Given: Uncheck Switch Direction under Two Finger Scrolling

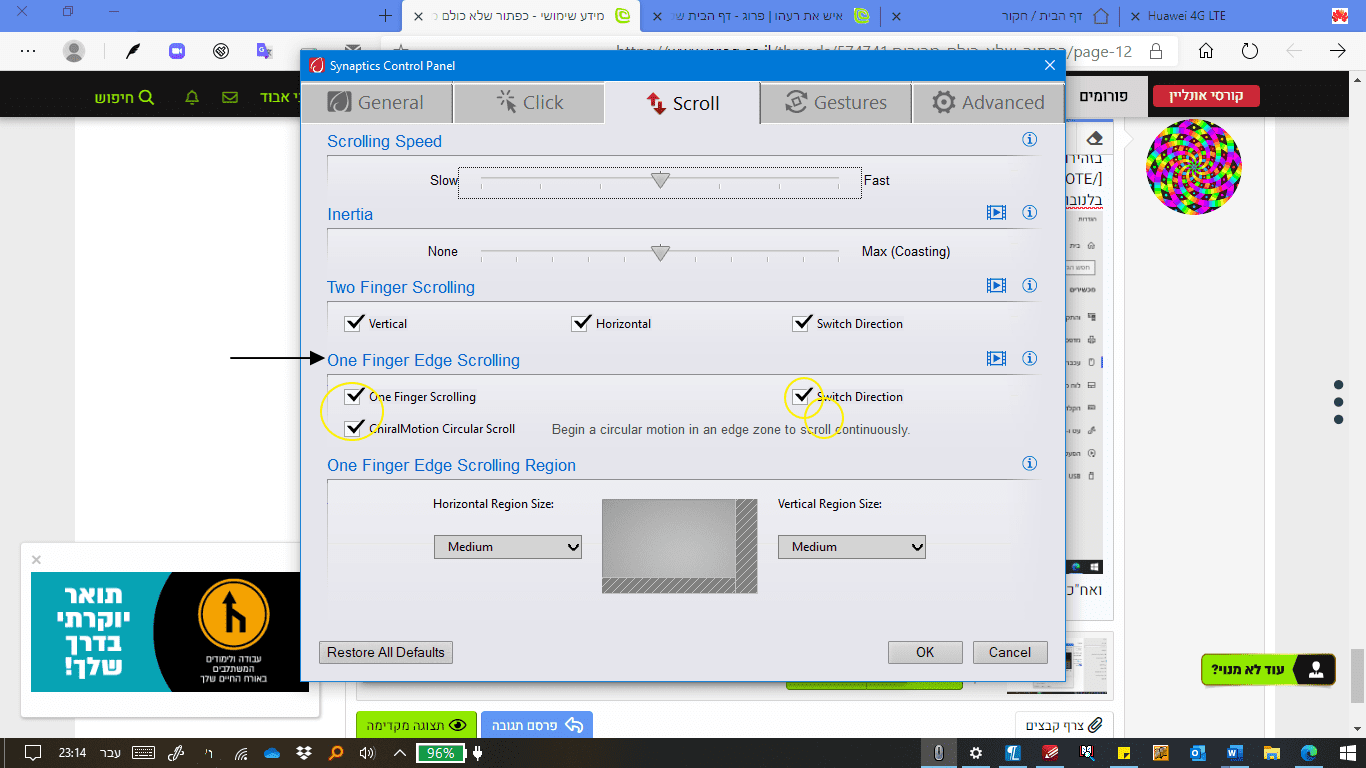Looking at the screenshot, I should coord(801,323).
